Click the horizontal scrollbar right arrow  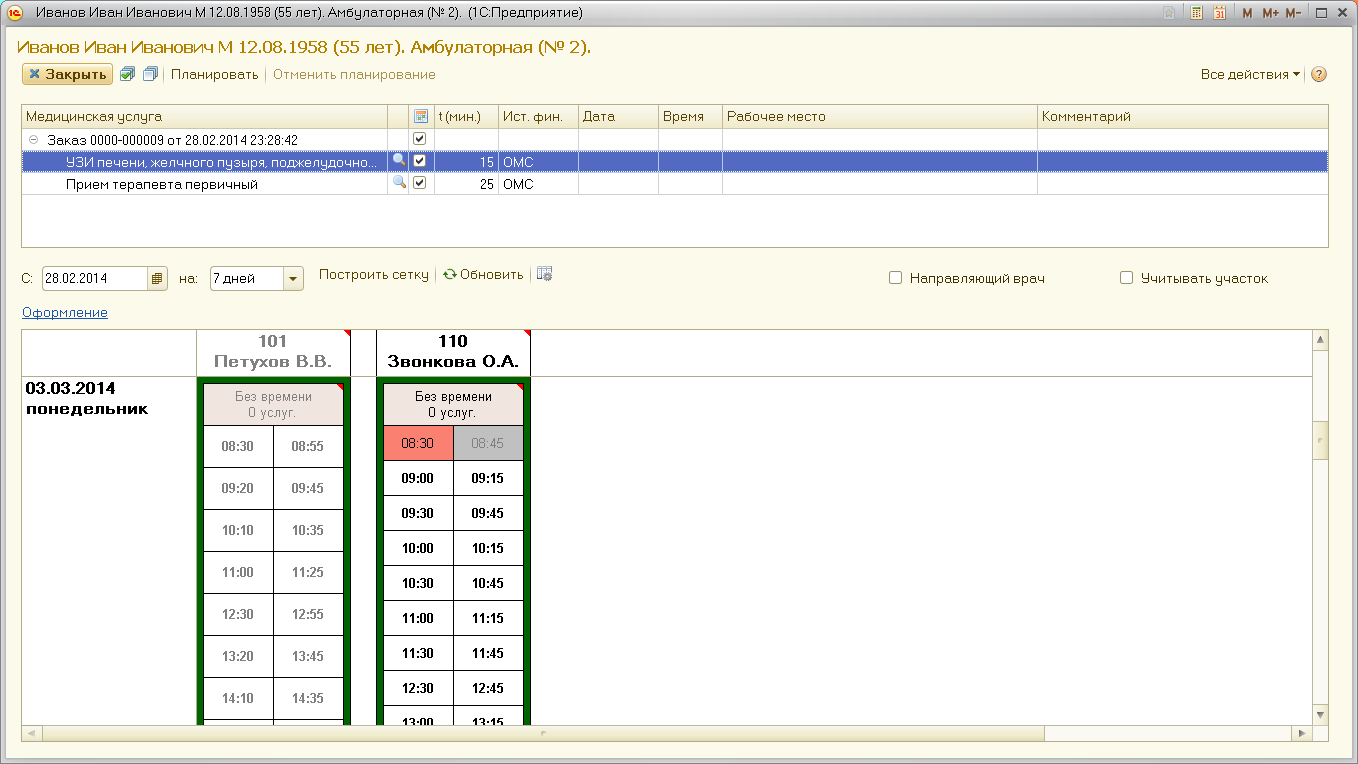(x=1301, y=733)
